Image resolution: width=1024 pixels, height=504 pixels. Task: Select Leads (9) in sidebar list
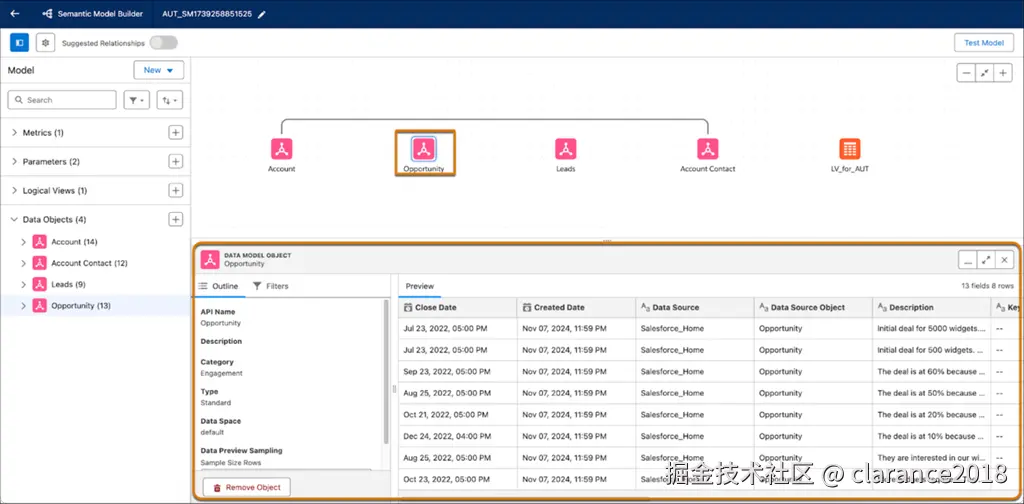tap(69, 285)
